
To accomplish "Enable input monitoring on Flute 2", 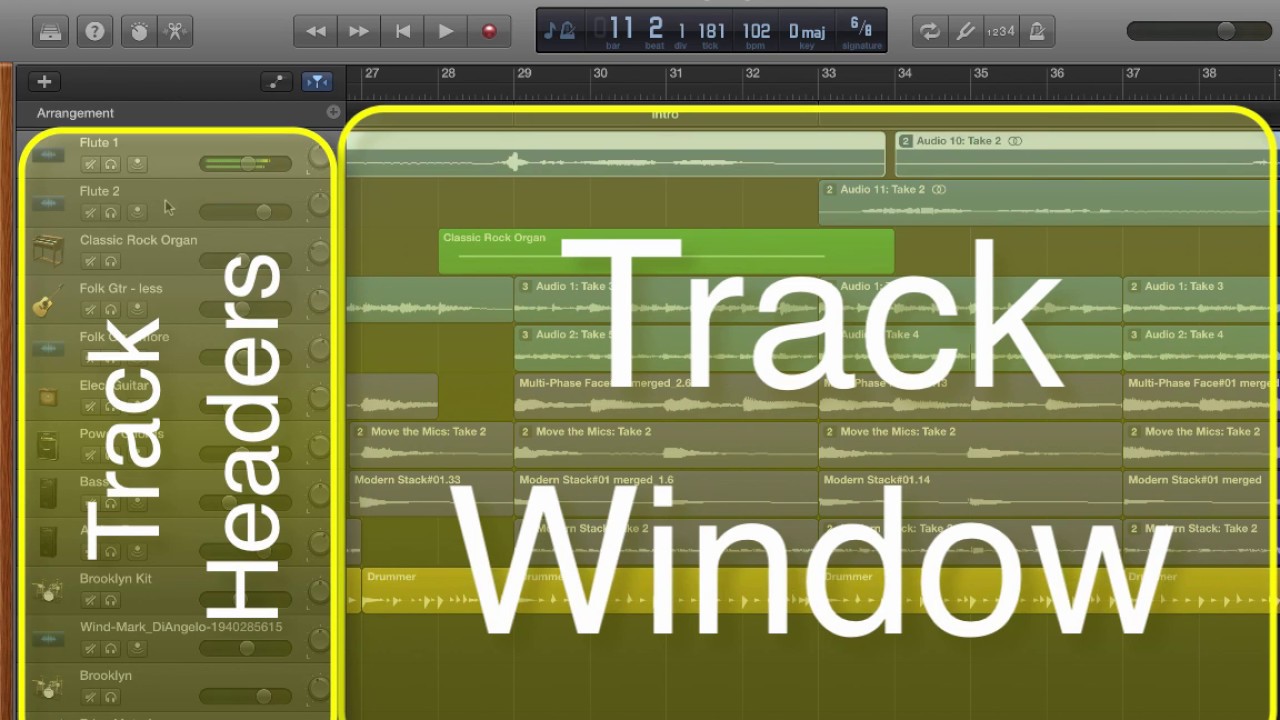I will click(x=137, y=212).
